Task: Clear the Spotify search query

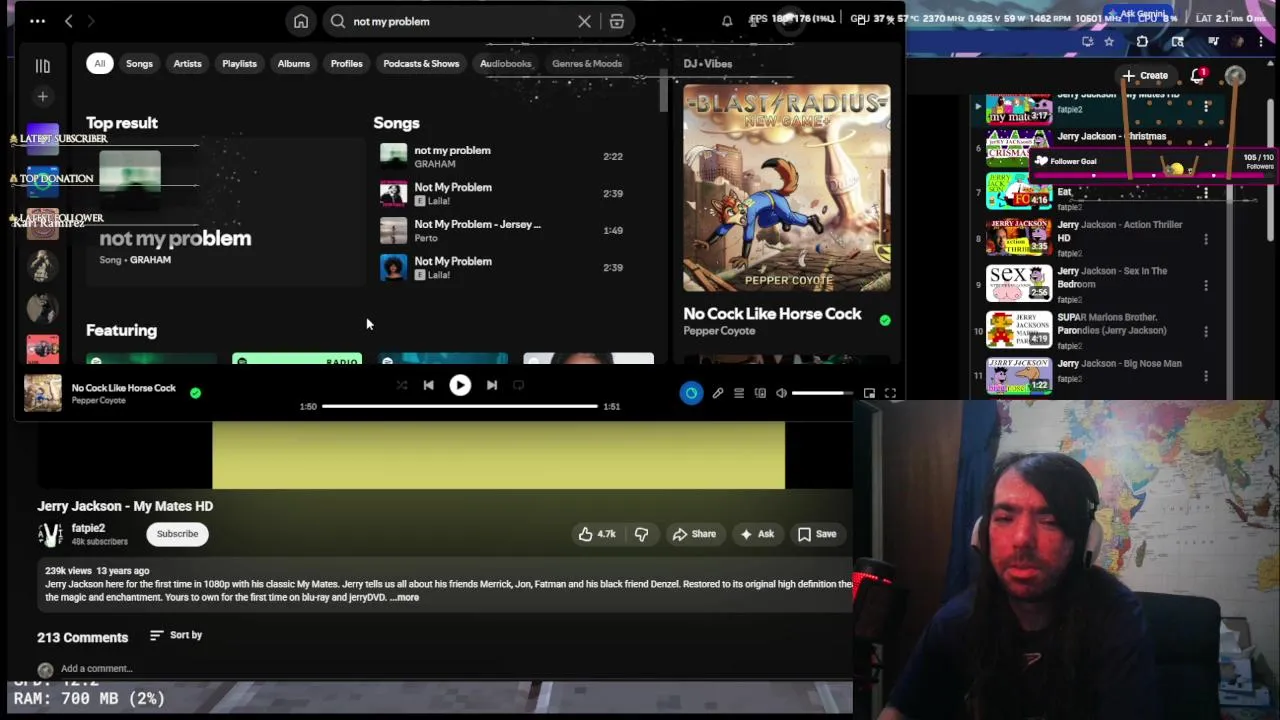Action: tap(584, 21)
